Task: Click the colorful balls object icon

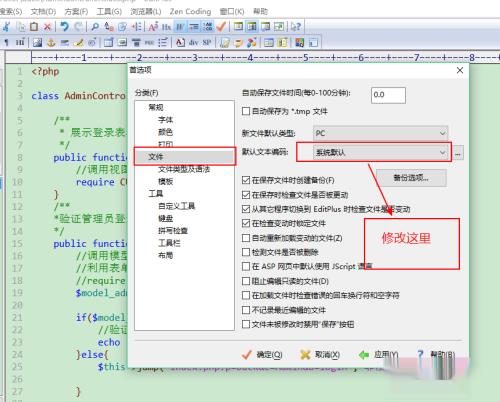Action: pyautogui.click(x=252, y=42)
